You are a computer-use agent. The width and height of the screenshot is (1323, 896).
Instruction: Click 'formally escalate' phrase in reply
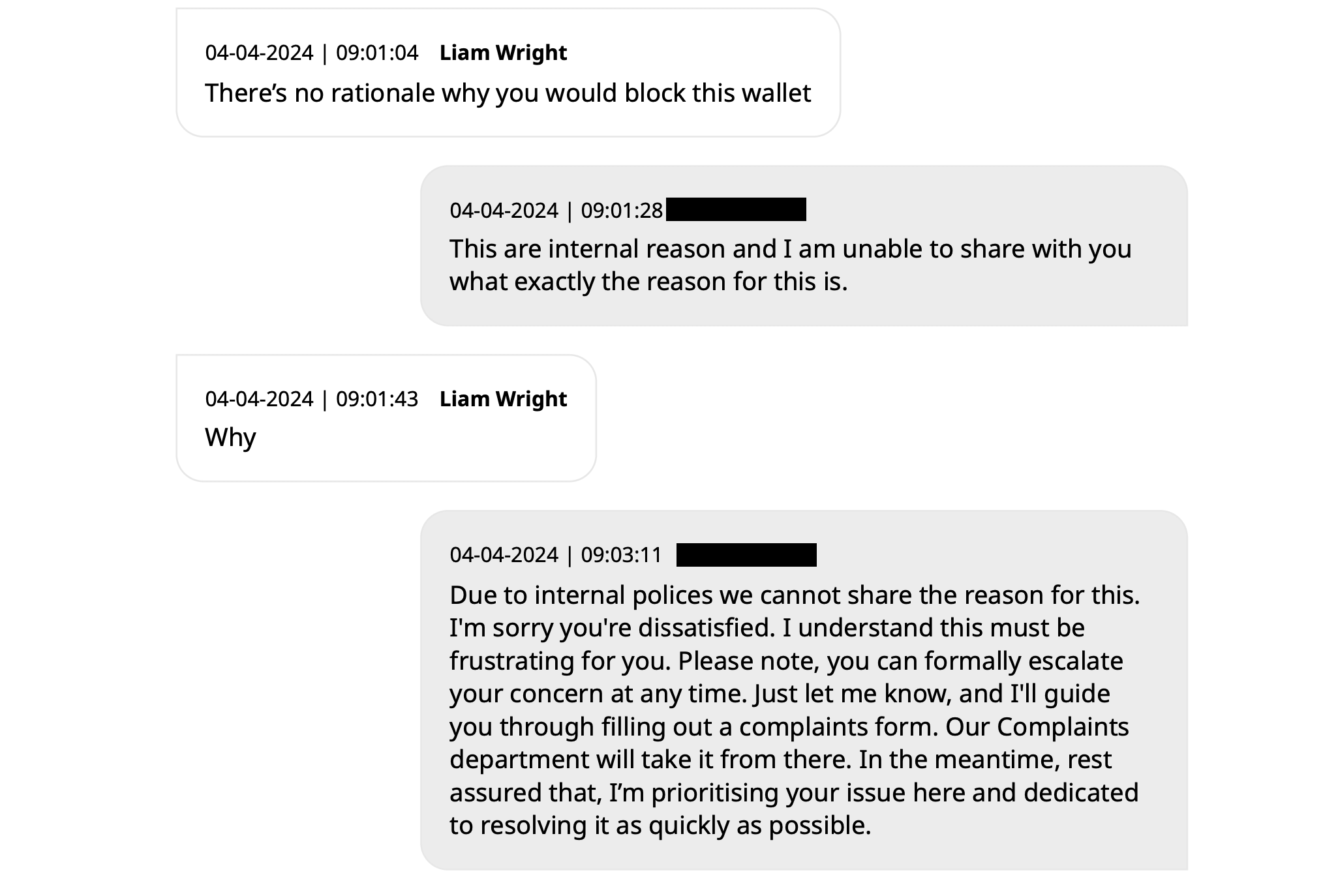pyautogui.click(x=1024, y=661)
